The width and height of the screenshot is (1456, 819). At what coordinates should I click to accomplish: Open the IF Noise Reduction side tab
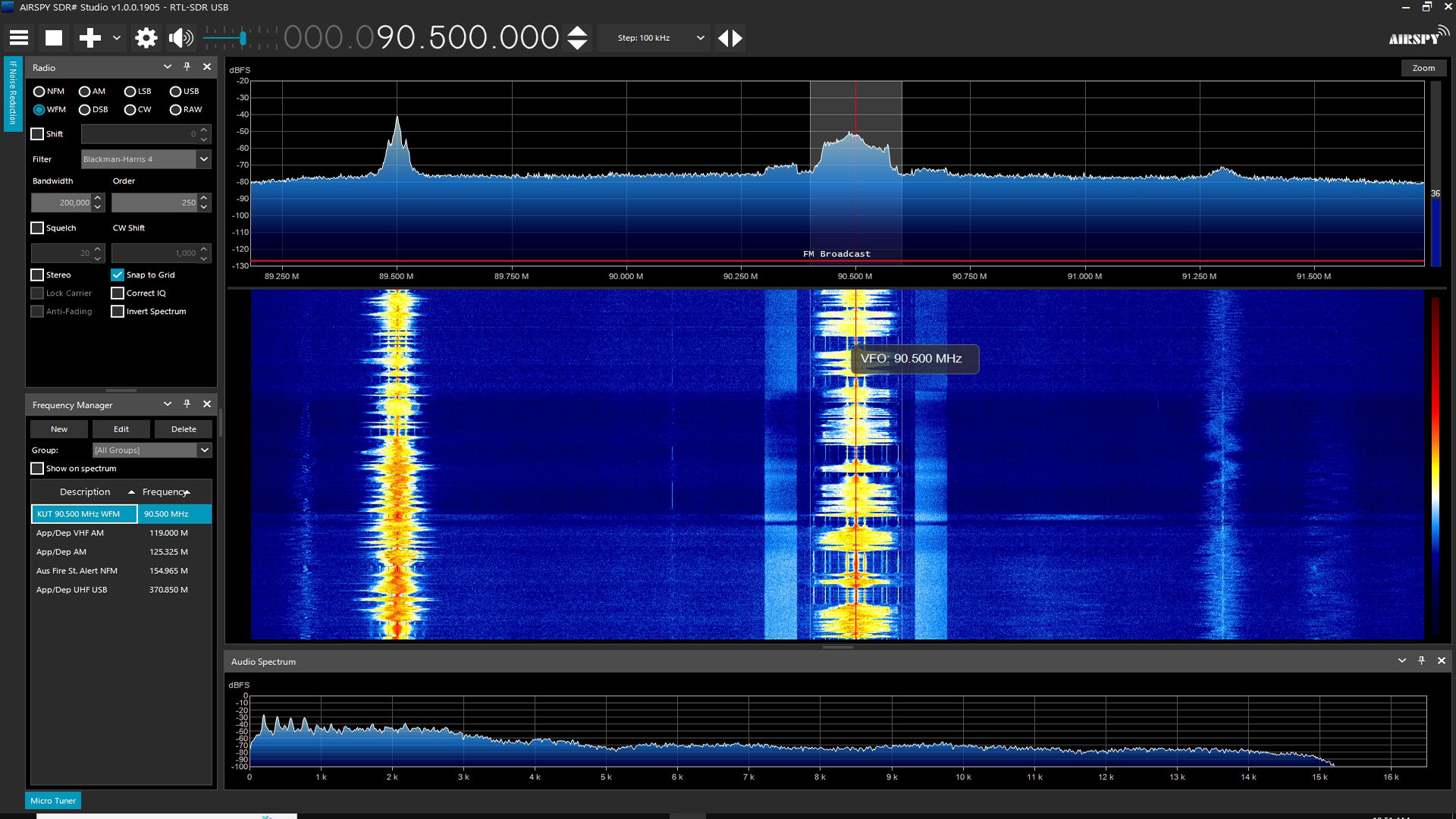coord(13,94)
